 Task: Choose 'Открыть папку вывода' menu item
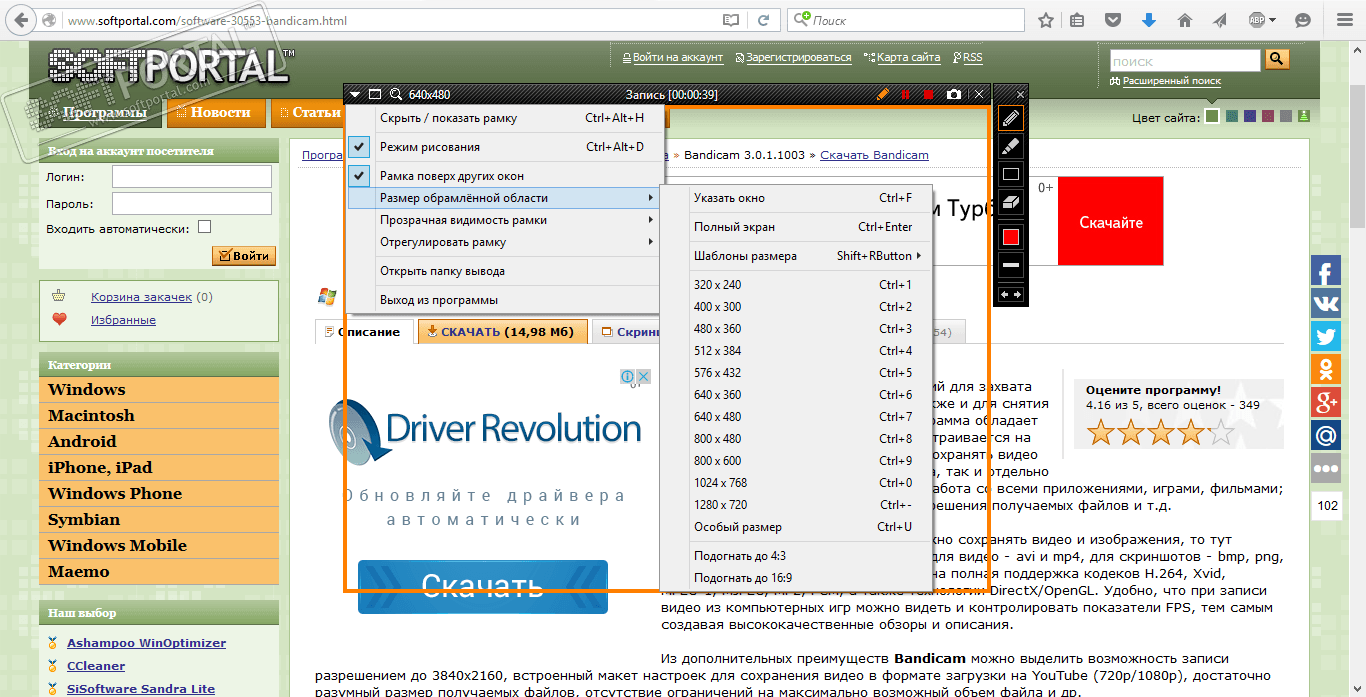tap(505, 271)
